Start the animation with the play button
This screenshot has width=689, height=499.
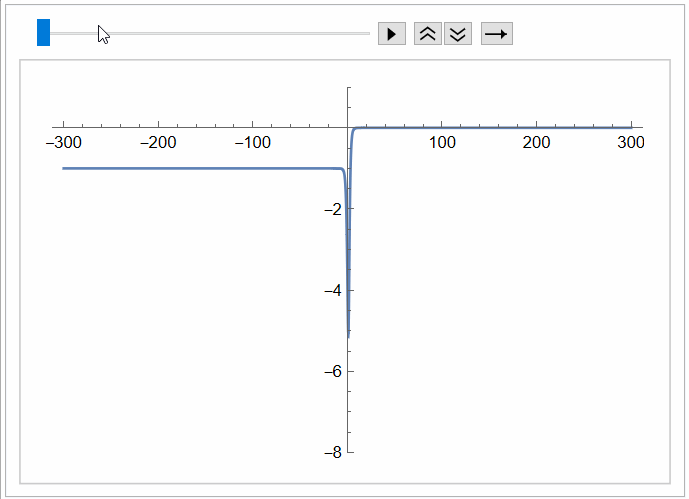point(392,34)
